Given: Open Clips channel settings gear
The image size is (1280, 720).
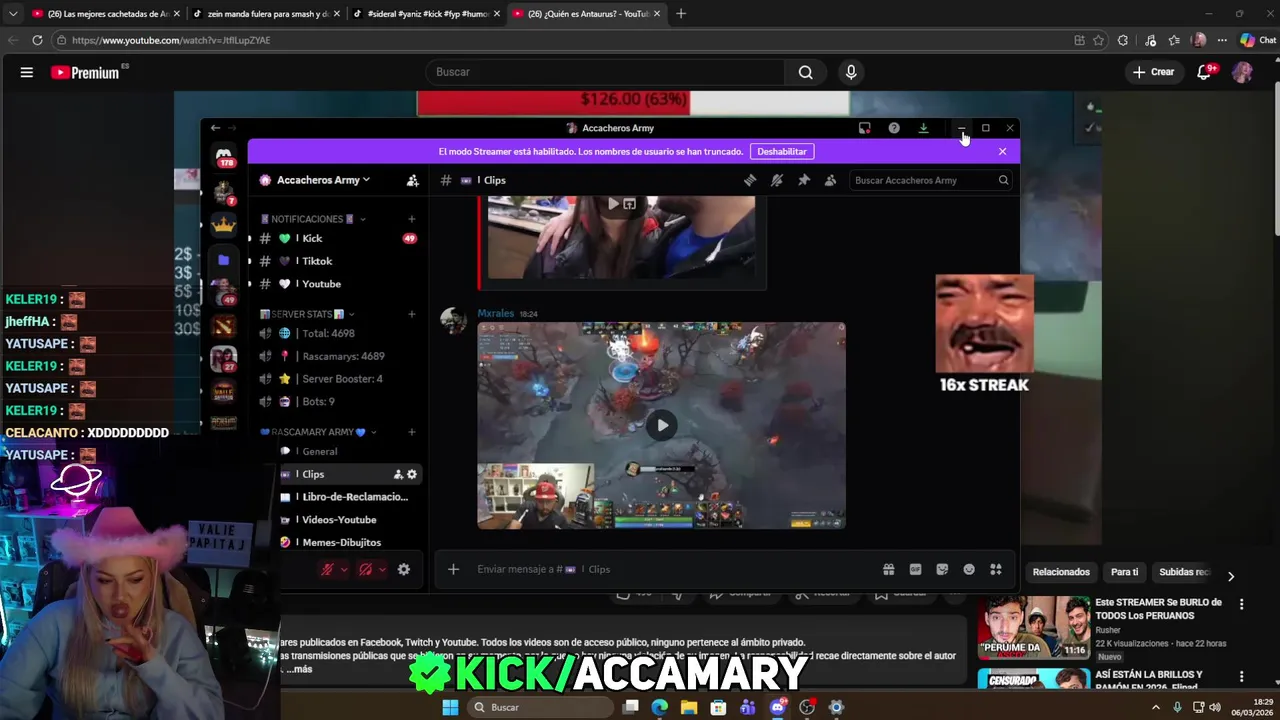Looking at the screenshot, I should [412, 474].
